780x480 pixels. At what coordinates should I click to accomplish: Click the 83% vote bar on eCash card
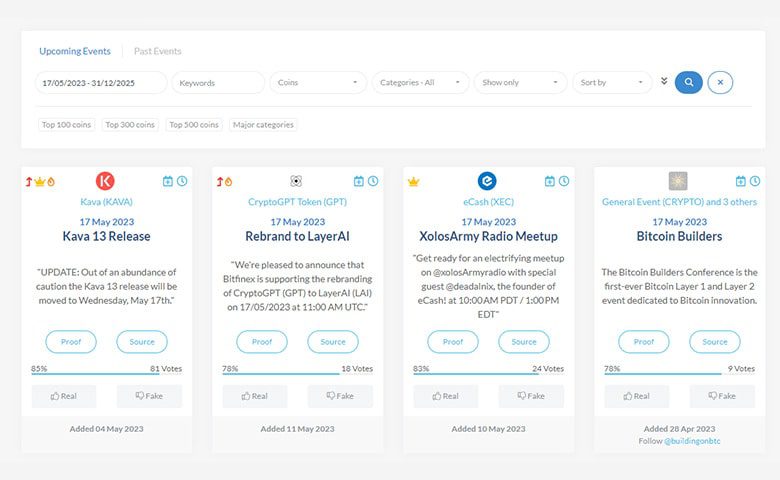pos(488,374)
